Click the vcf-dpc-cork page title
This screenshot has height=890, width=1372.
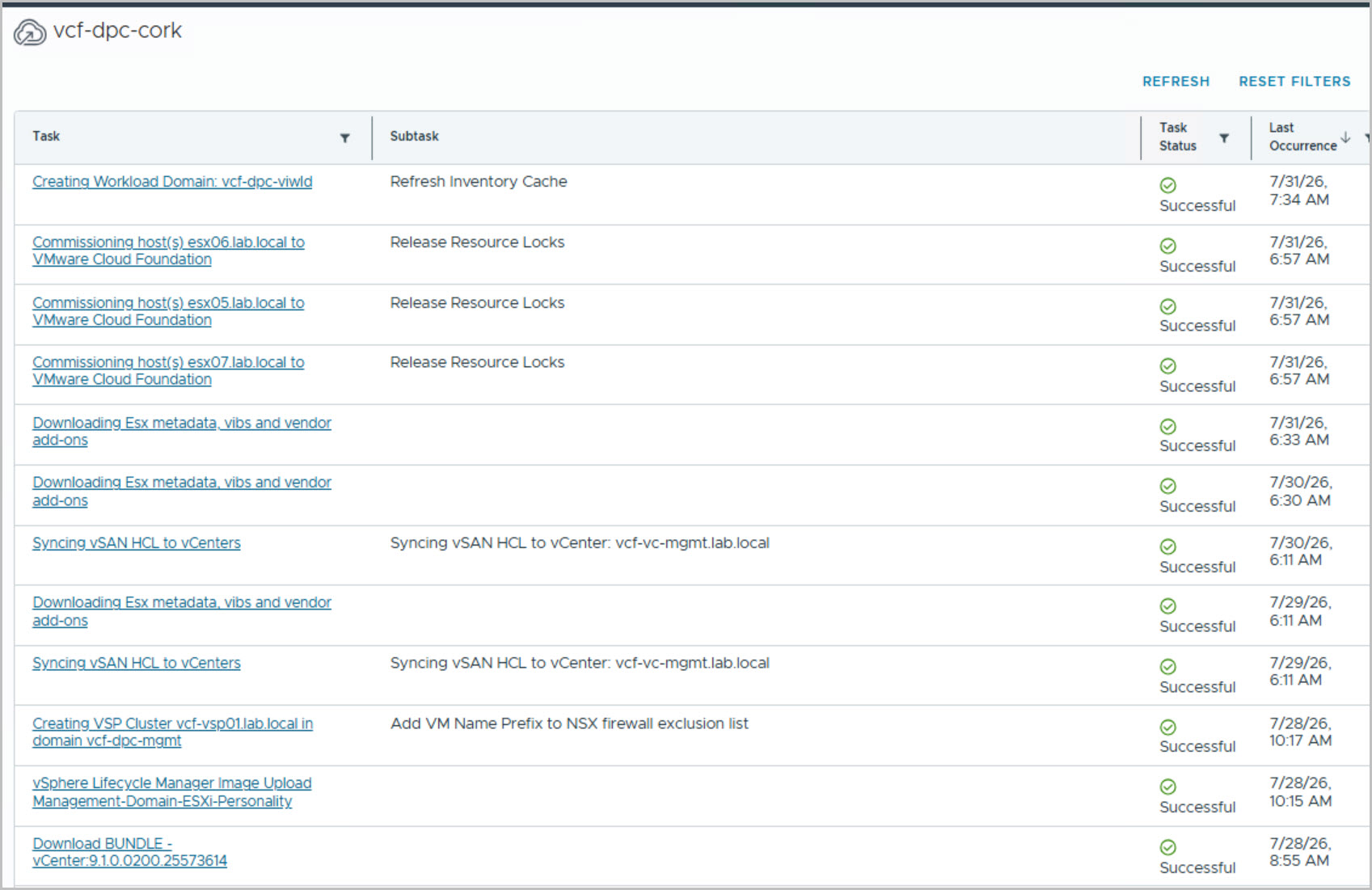click(x=117, y=31)
